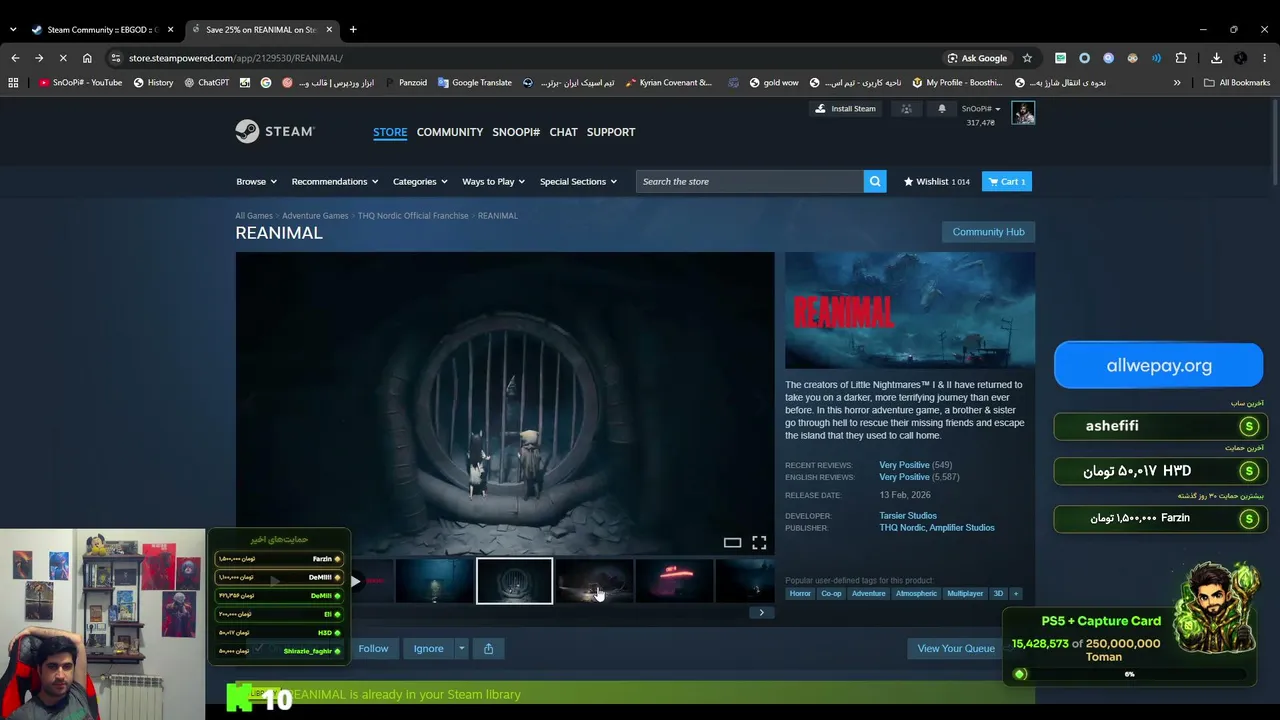Image resolution: width=1280 pixels, height=720 pixels.
Task: Open the Ignore options dropdown arrow
Action: tap(461, 649)
